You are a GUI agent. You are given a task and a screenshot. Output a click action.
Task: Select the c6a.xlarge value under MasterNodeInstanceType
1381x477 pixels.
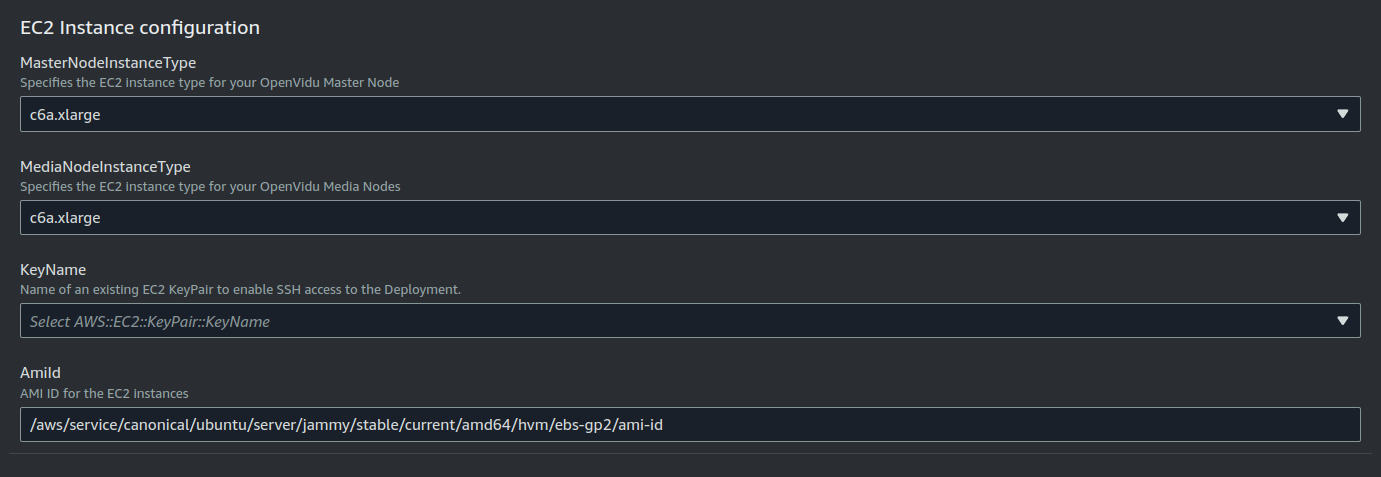[65, 114]
